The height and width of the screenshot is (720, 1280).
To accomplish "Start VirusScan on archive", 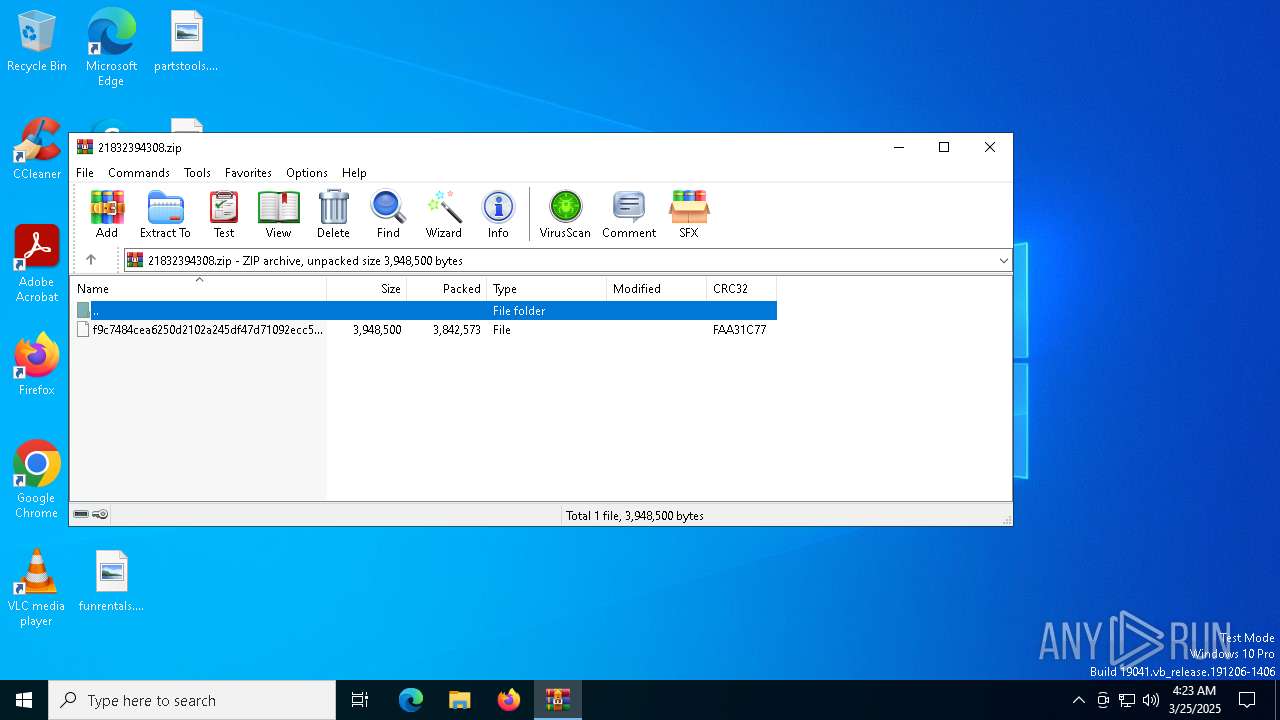I will [565, 215].
